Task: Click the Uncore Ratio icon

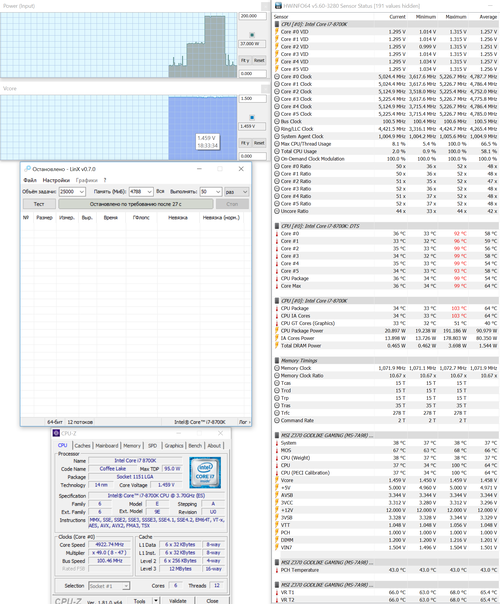Action: [277, 211]
